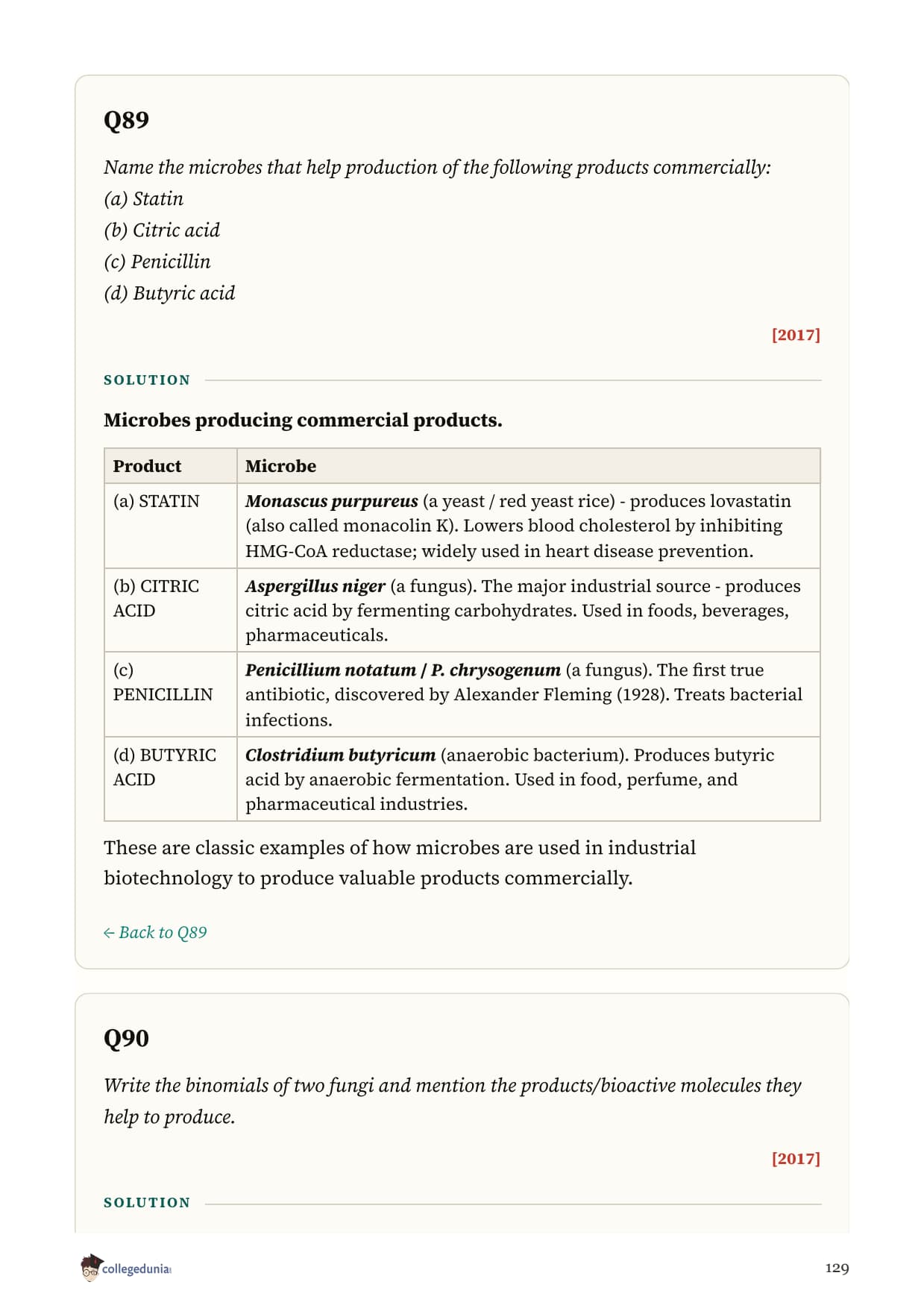
Task: Click the [2017] year tag under Q89
Action: (x=796, y=334)
